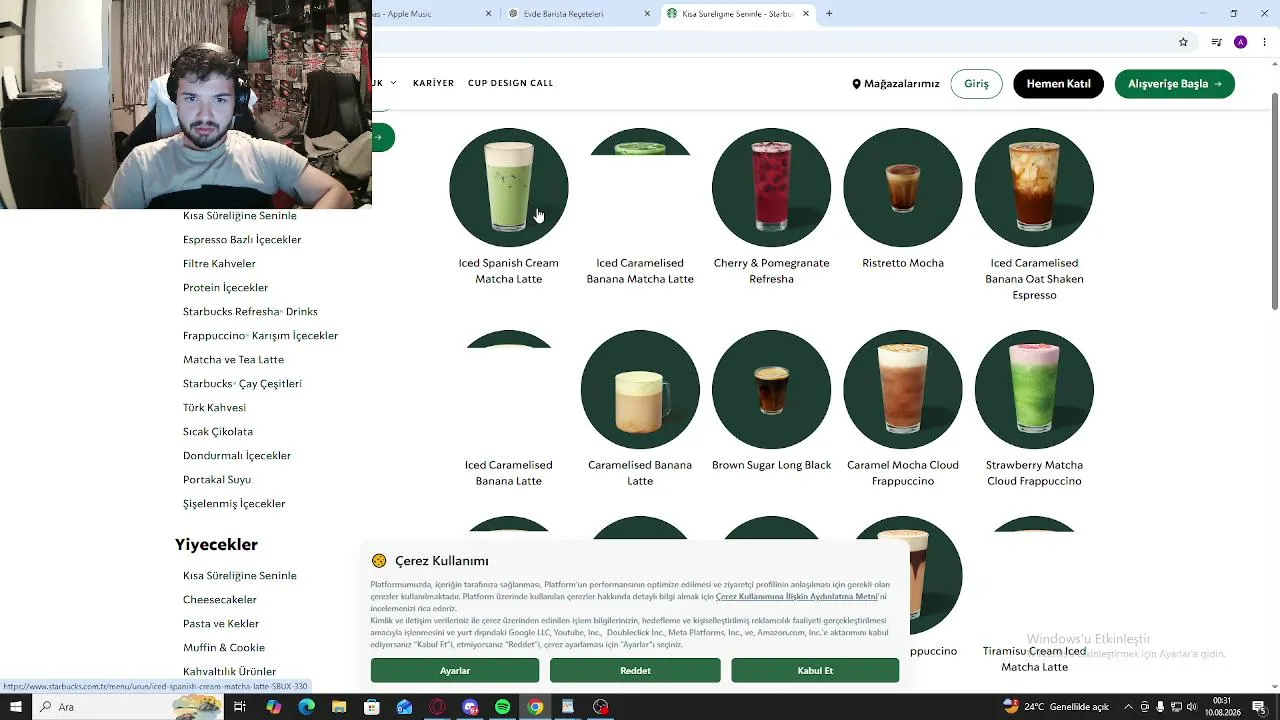Select Protein İçecekler in sidebar
This screenshot has height=720, width=1280.
pyautogui.click(x=225, y=287)
